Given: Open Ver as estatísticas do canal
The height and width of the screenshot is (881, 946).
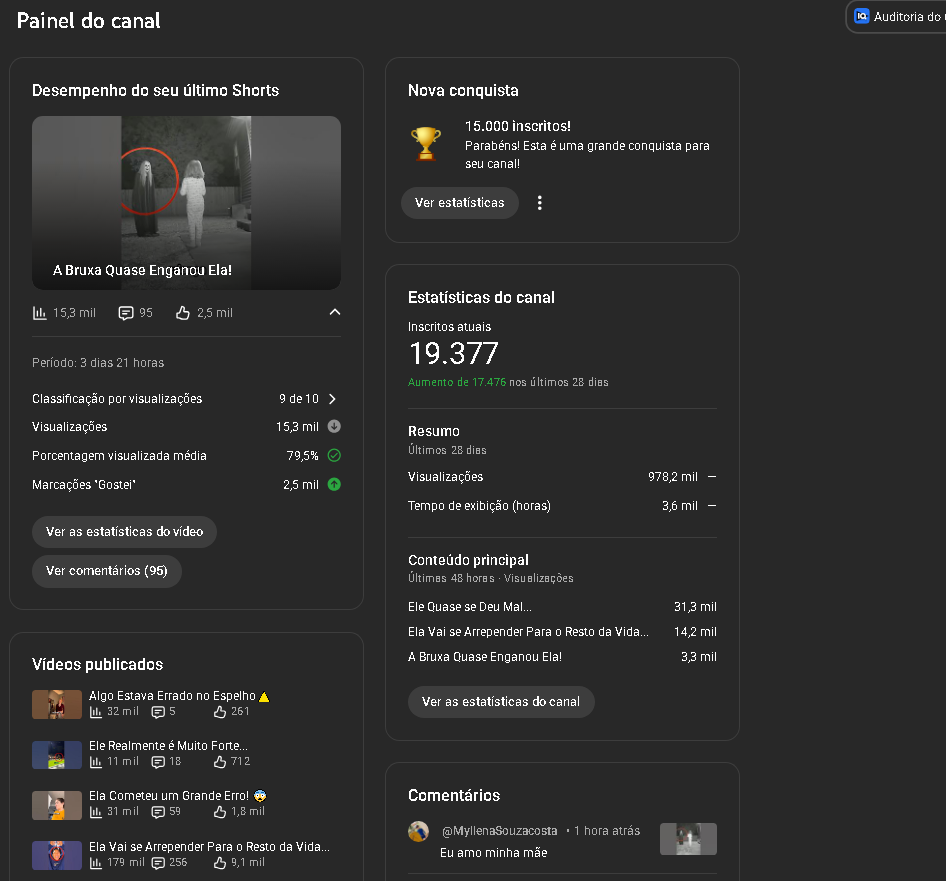Looking at the screenshot, I should point(500,702).
